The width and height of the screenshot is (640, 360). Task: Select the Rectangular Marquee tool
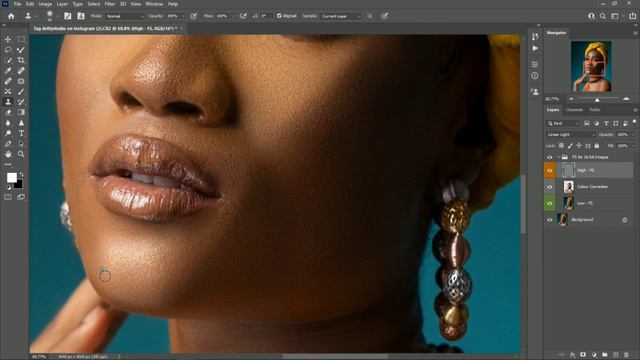pos(21,39)
